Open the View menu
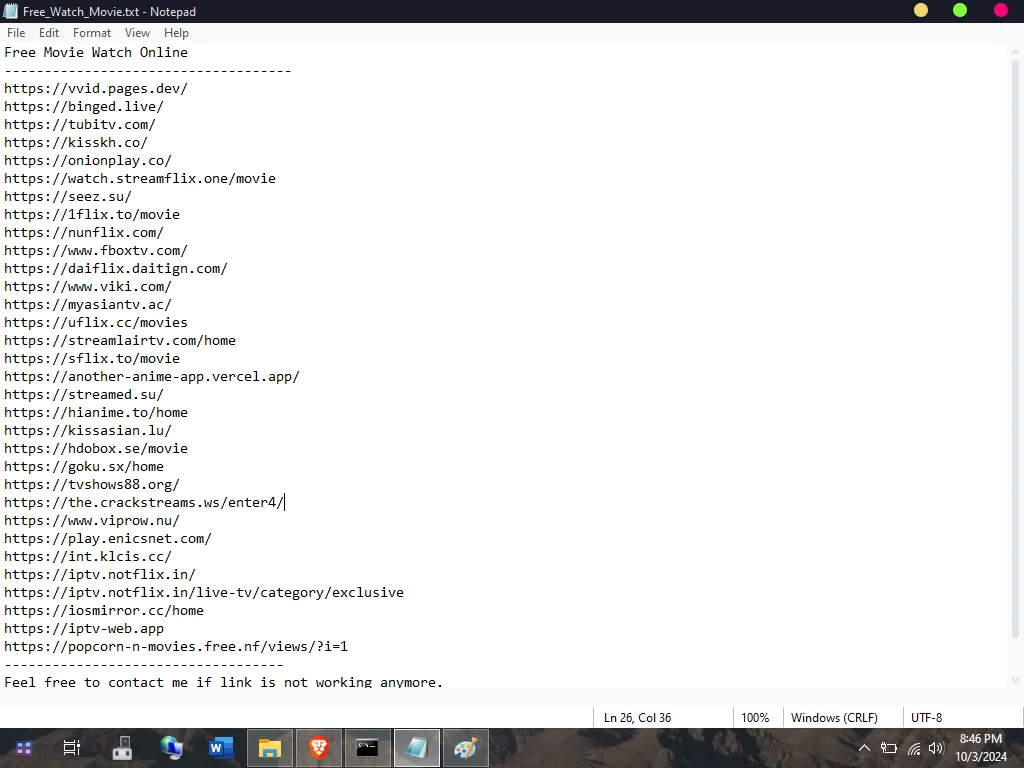The height and width of the screenshot is (768, 1024). (137, 33)
